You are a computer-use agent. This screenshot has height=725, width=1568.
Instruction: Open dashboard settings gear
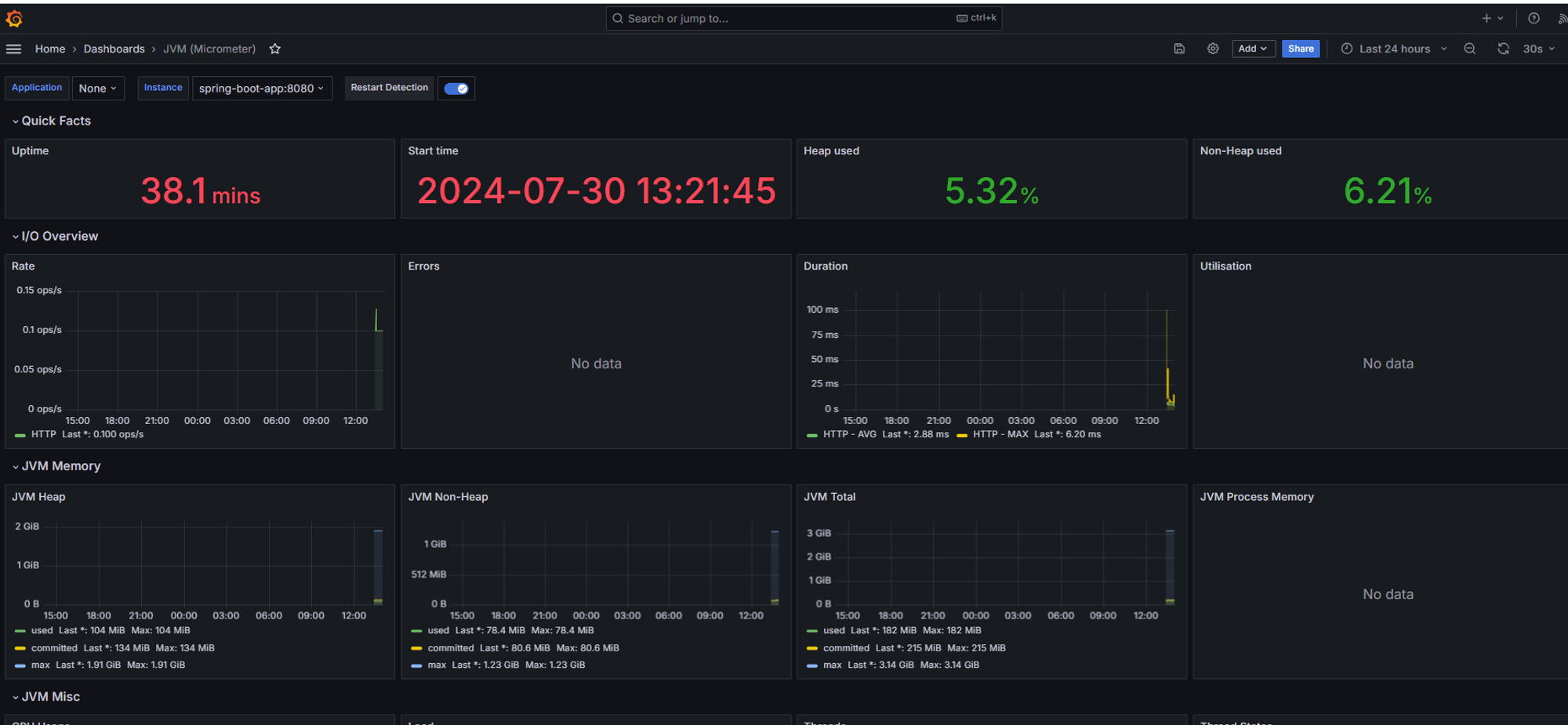[x=1213, y=49]
